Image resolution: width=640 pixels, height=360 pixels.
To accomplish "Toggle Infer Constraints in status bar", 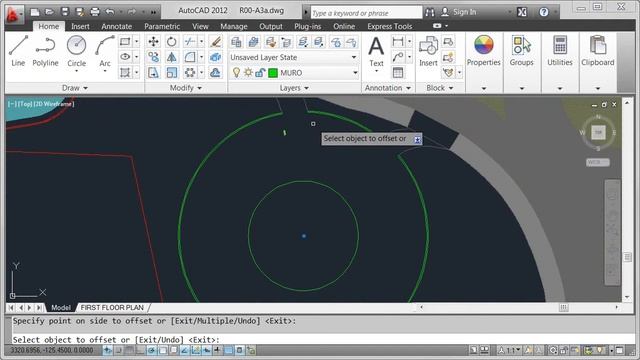I will (107, 350).
